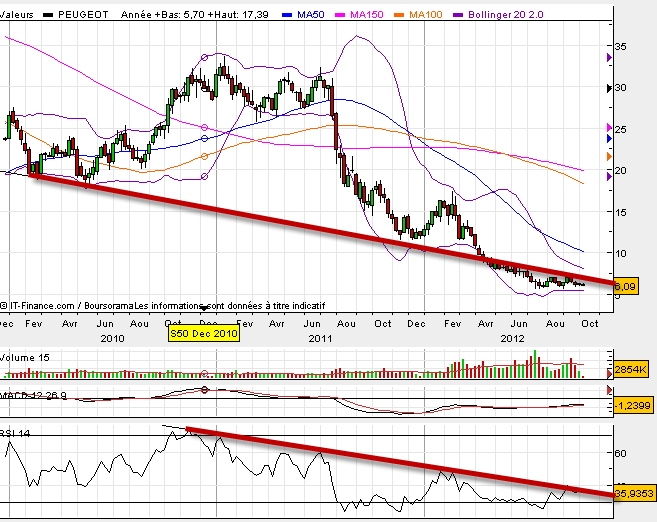Image resolution: width=657 pixels, height=522 pixels.
Task: Click the 2011 year label on time axis
Action: pos(319,339)
